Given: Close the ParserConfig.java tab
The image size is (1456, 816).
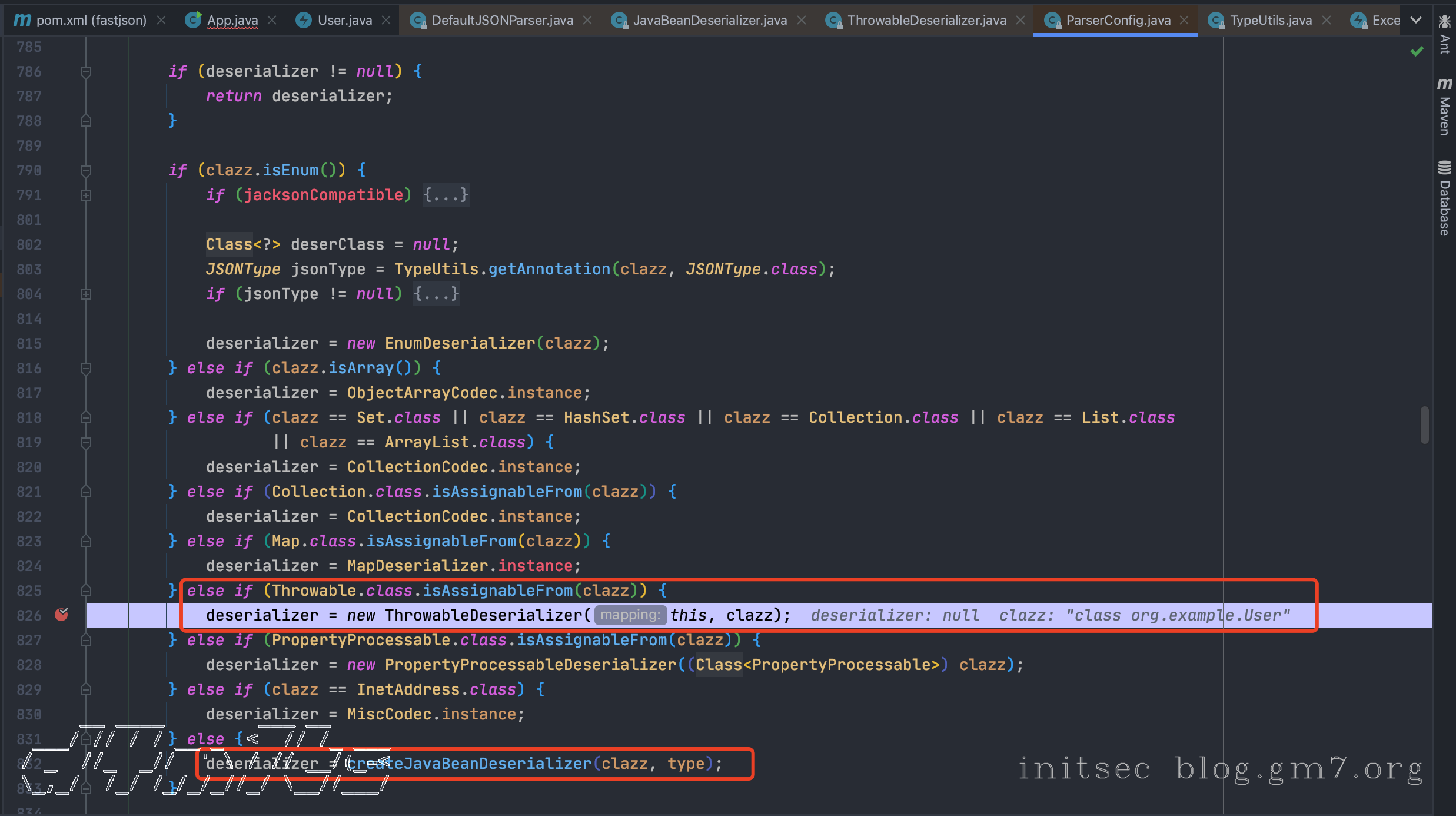Looking at the screenshot, I should tap(1185, 20).
